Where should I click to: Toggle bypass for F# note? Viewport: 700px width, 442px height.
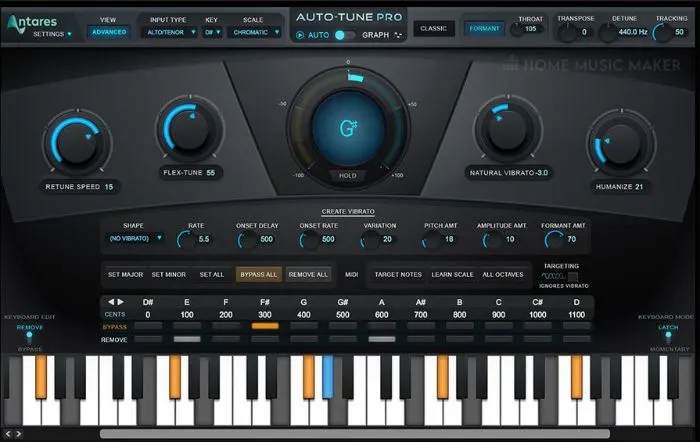pyautogui.click(x=265, y=326)
